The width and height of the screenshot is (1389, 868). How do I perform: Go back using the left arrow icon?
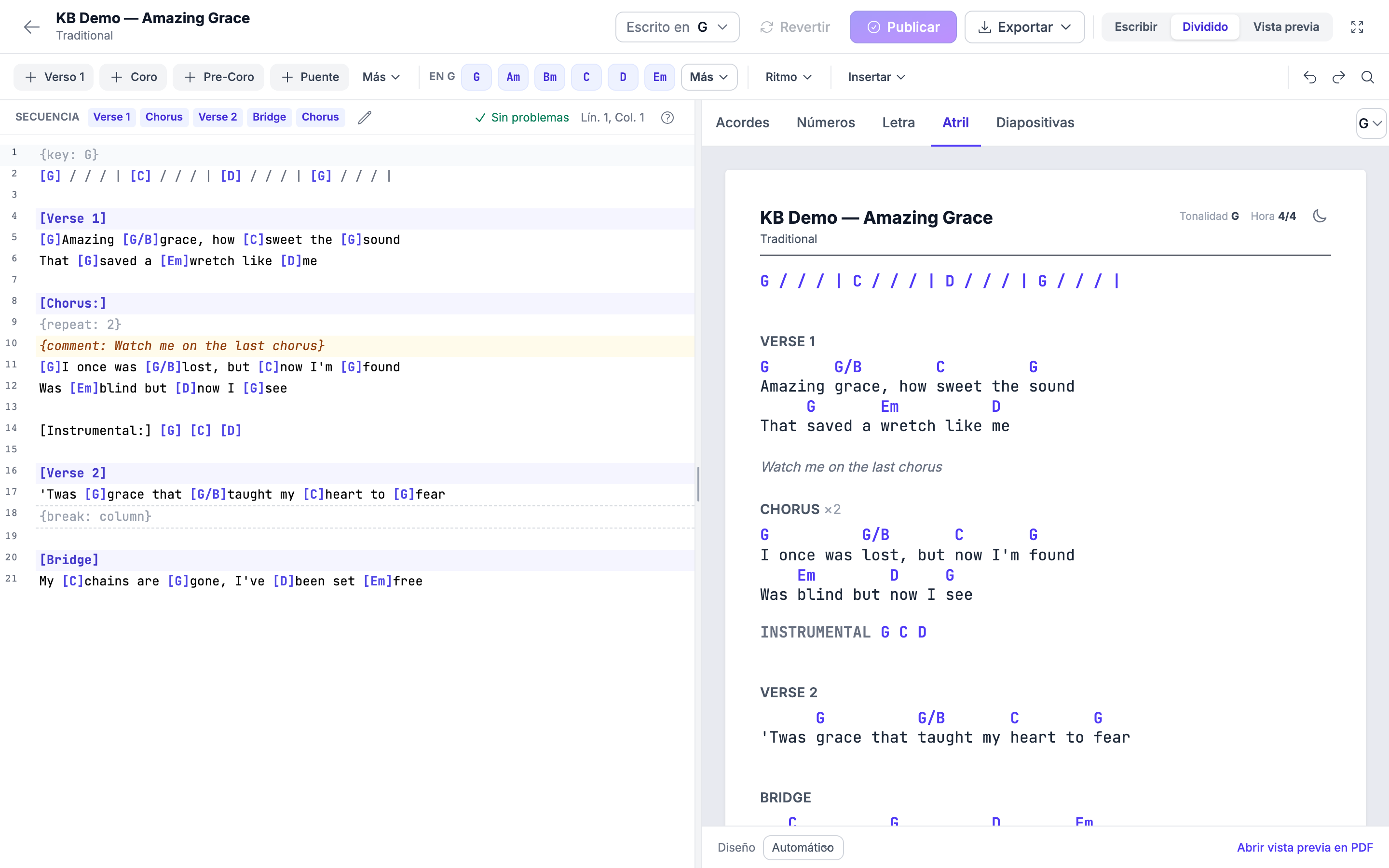[x=31, y=27]
